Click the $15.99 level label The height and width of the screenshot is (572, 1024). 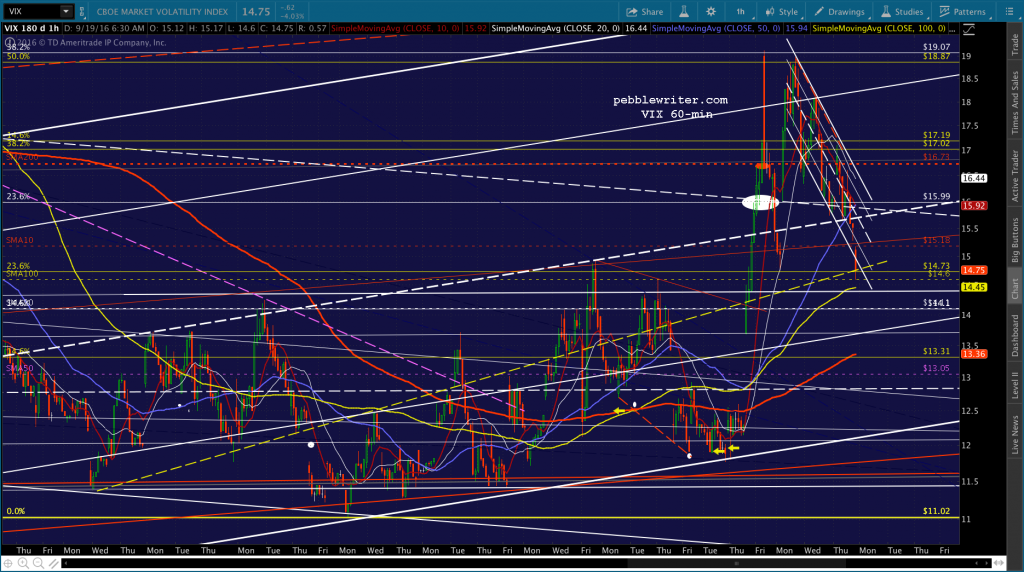[936, 197]
